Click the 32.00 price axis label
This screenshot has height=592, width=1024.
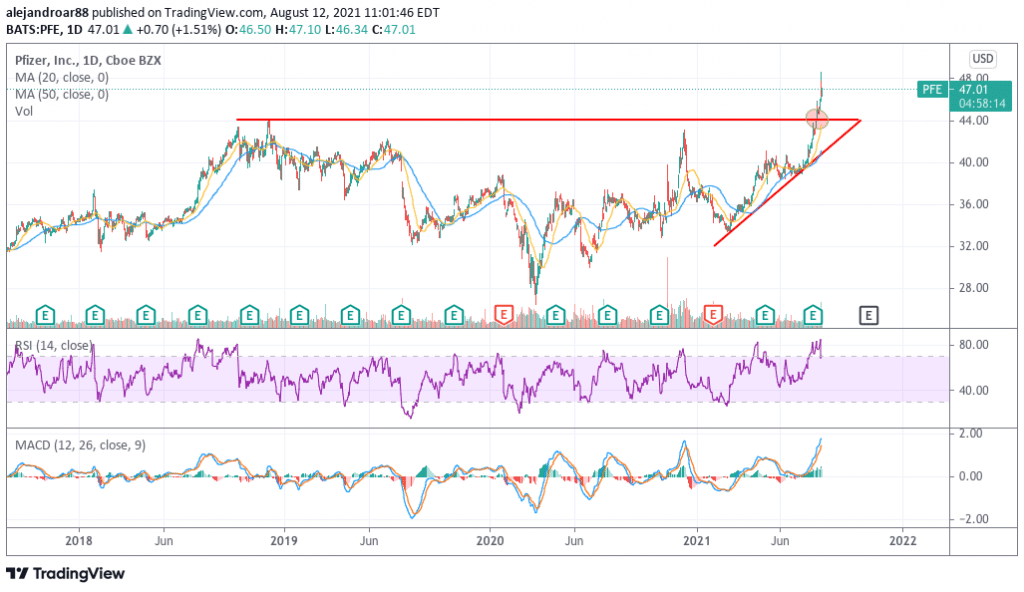(x=973, y=246)
